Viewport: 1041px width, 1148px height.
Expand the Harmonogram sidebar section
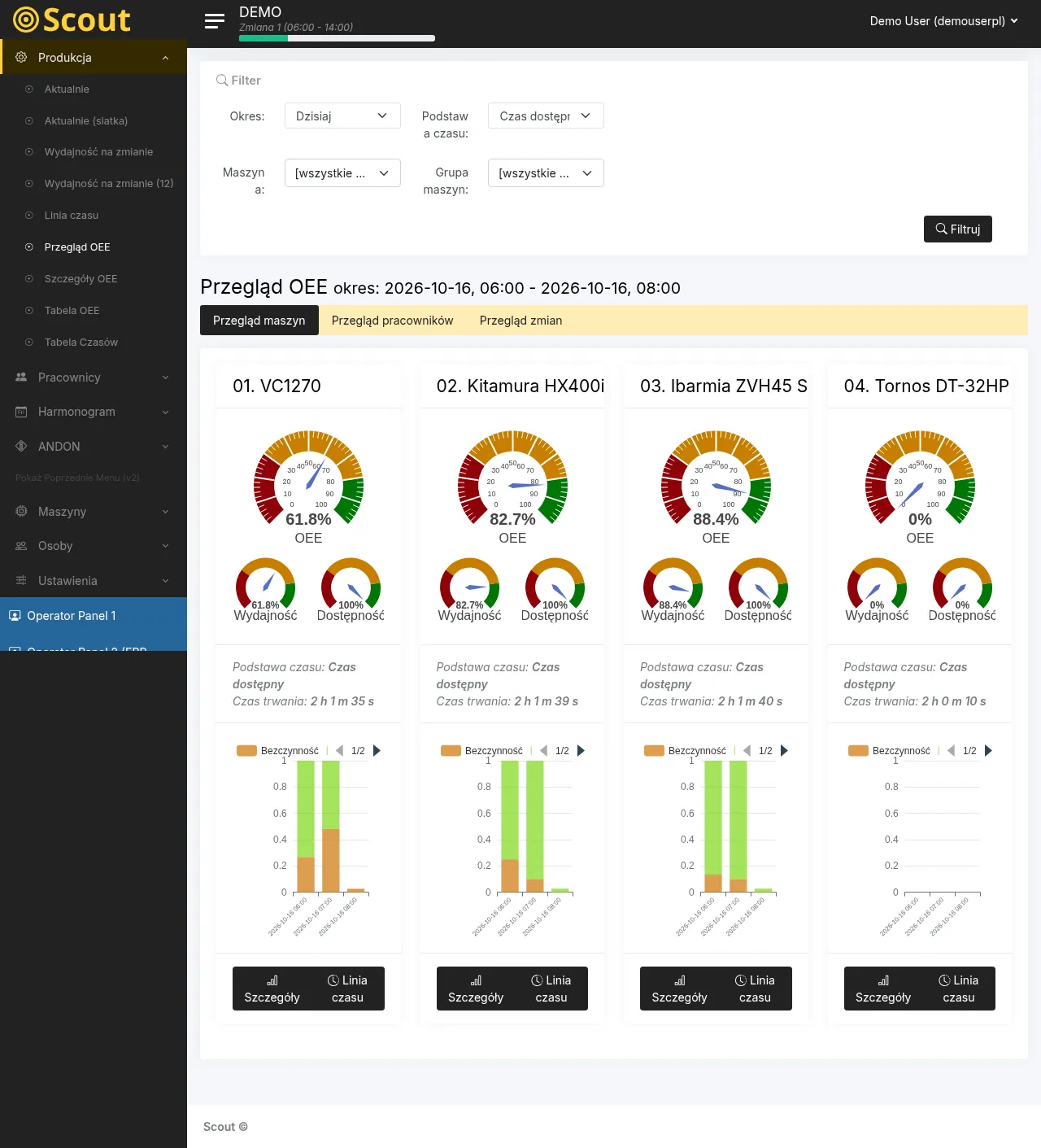click(x=94, y=412)
